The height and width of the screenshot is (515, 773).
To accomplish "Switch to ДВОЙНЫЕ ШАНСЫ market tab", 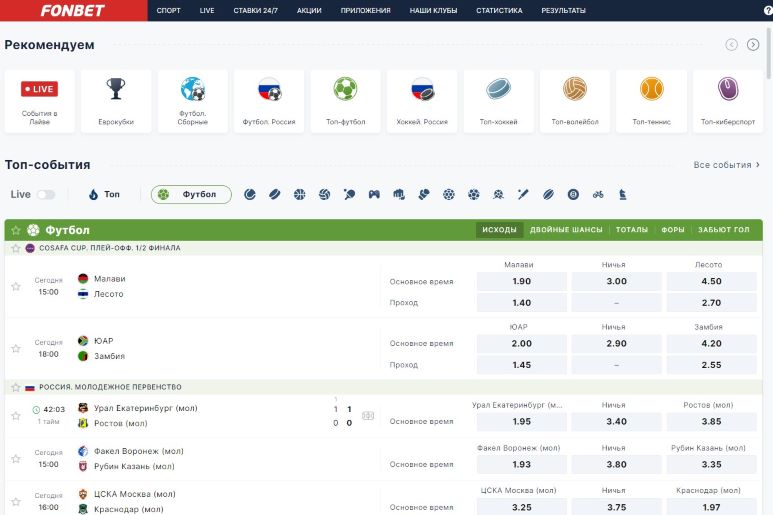I will point(566,230).
